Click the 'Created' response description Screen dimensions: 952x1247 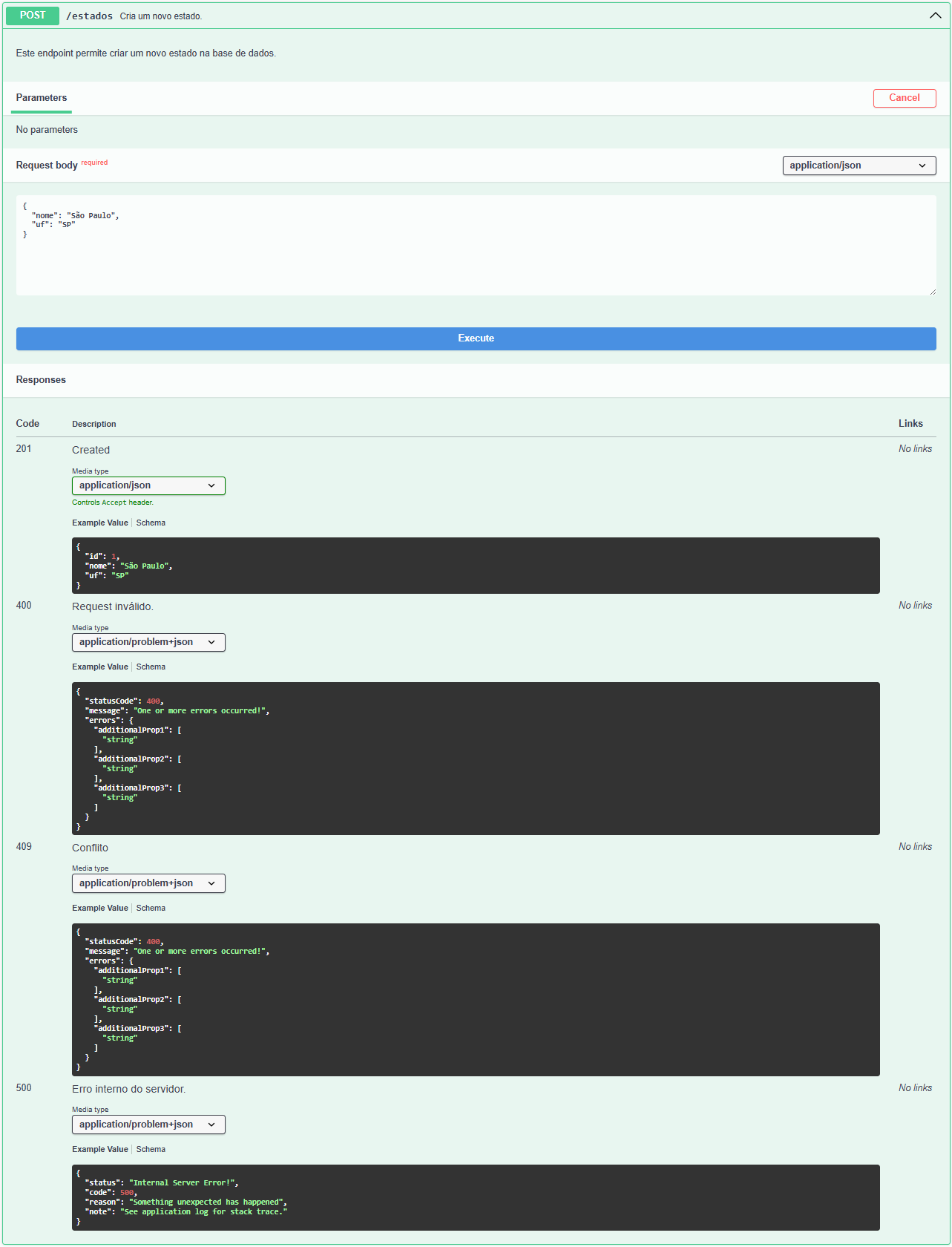point(91,451)
